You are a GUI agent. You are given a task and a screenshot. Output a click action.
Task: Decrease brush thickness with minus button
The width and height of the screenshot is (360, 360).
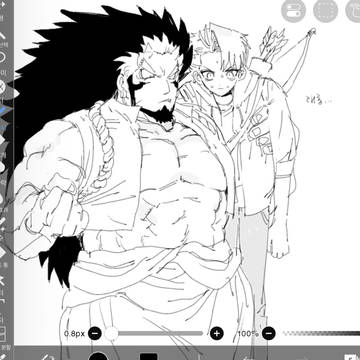95,333
